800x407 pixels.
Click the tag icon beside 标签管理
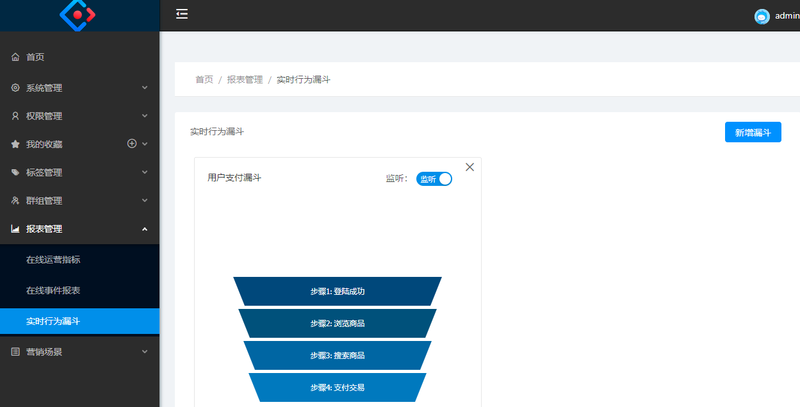point(15,172)
